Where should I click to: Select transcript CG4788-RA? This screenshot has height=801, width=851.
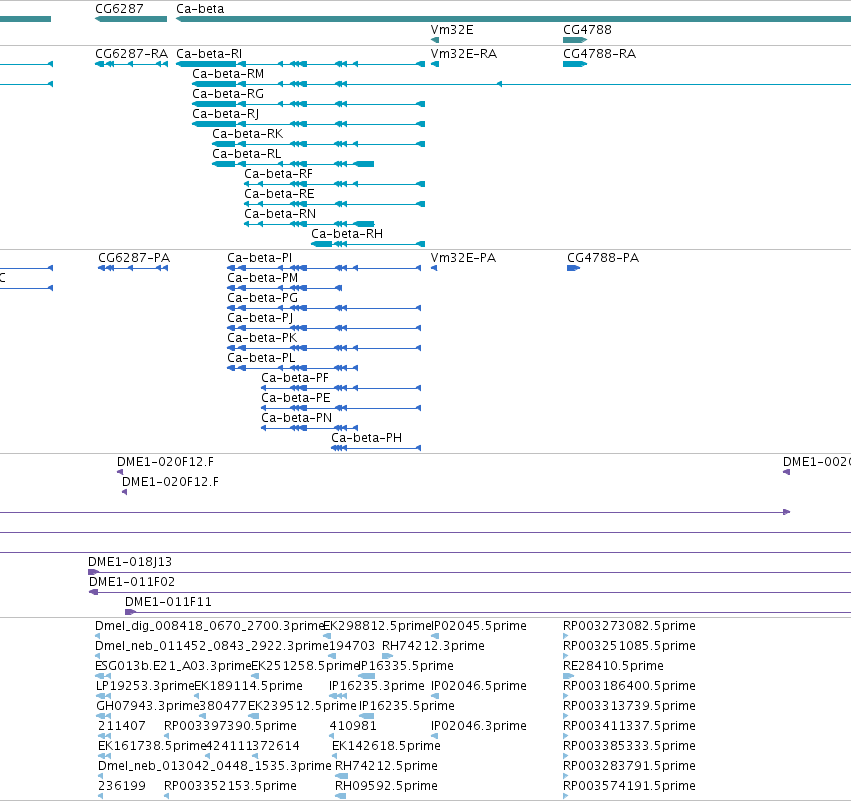[x=599, y=54]
